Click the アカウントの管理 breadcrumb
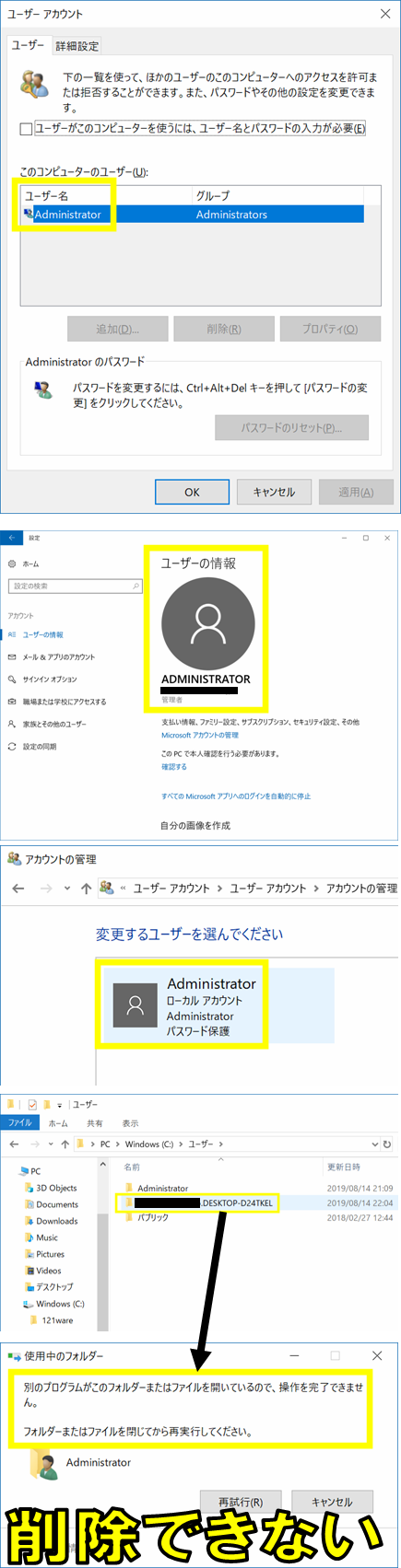This screenshot has width=401, height=1568. point(361,889)
